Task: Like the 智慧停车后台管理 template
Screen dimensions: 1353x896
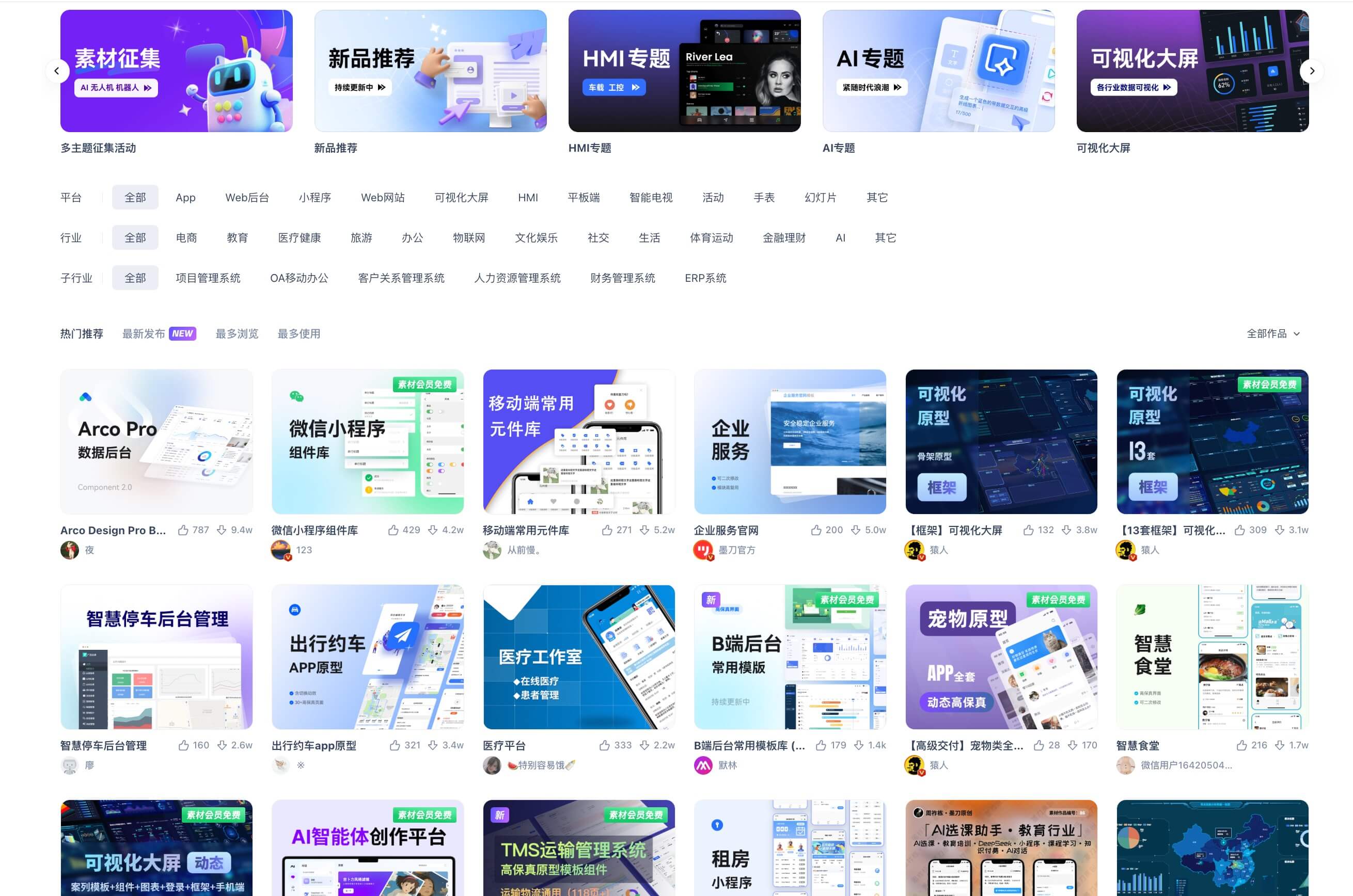Action: click(x=184, y=746)
